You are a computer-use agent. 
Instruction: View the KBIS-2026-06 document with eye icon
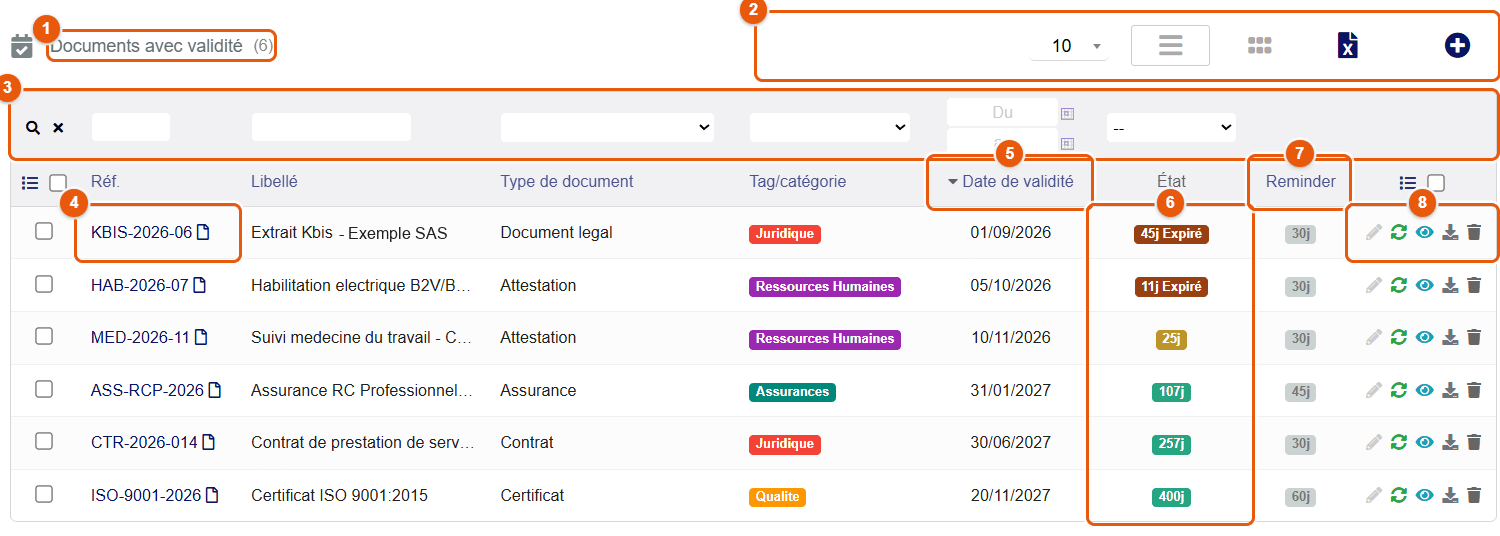click(x=1425, y=232)
